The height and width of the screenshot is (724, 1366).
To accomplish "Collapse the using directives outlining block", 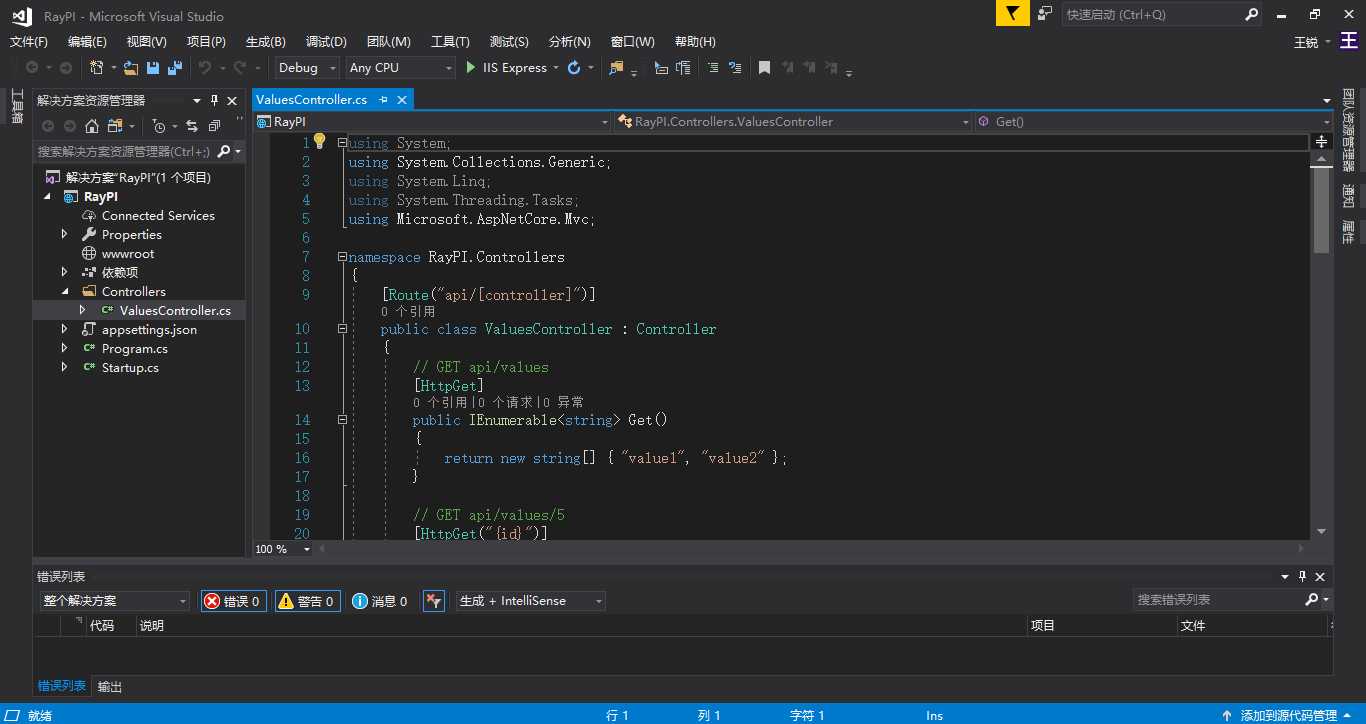I will pos(342,143).
